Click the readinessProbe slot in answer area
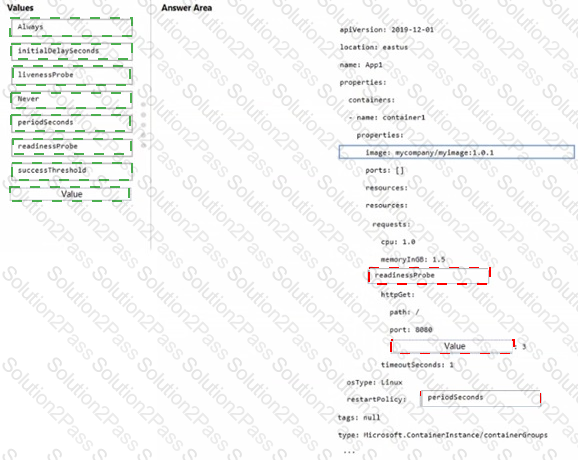Screen dimensions: 578x460 pos(429,276)
